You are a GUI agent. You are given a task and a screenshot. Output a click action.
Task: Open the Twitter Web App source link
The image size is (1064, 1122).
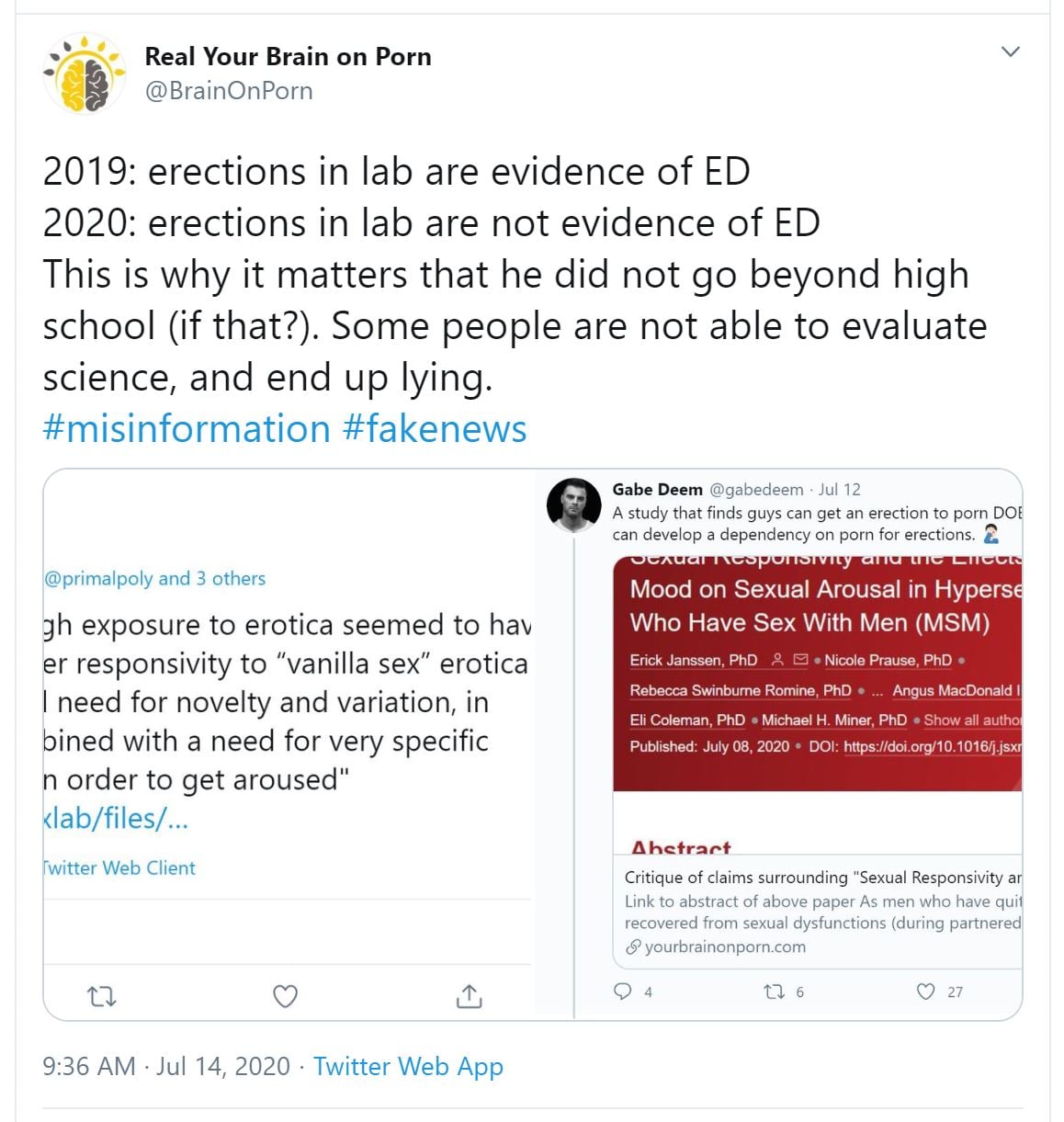tap(408, 1066)
